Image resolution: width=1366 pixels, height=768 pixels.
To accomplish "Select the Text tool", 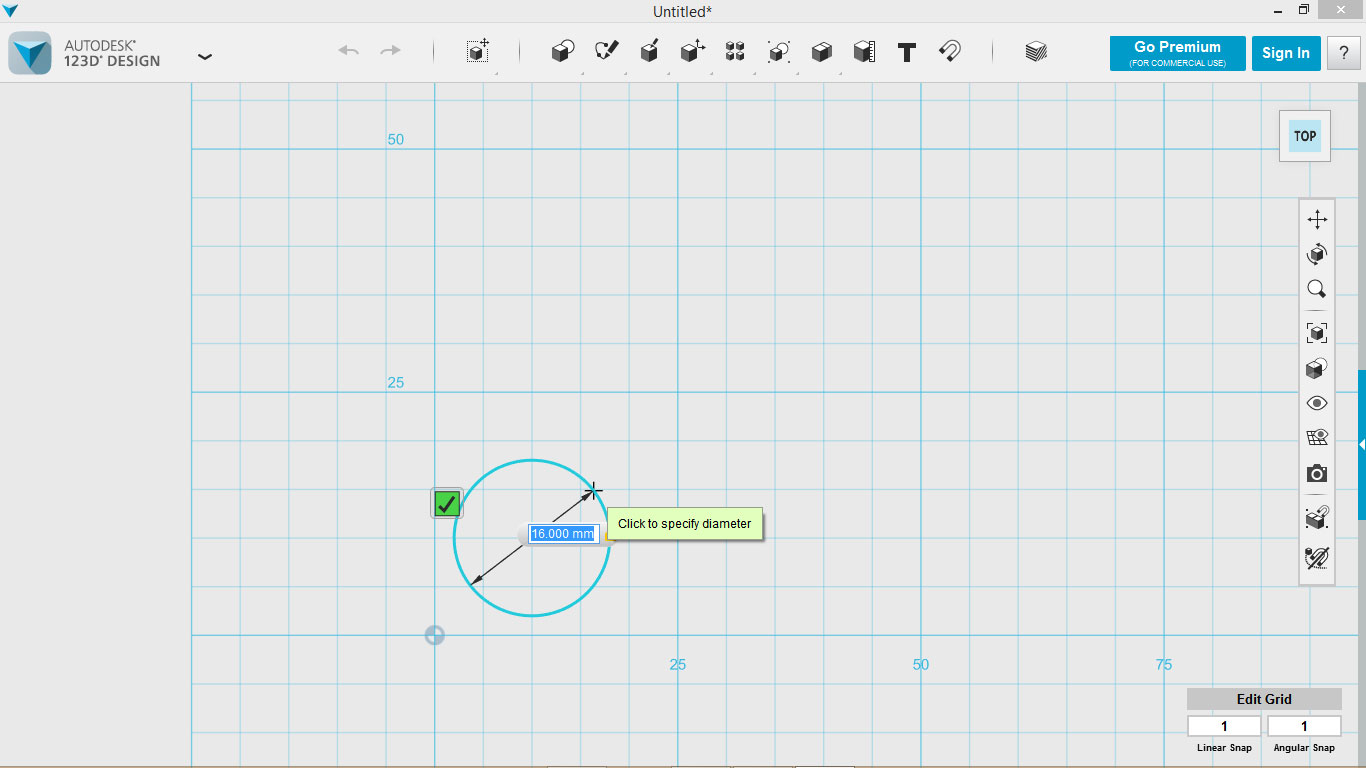I will [x=906, y=52].
